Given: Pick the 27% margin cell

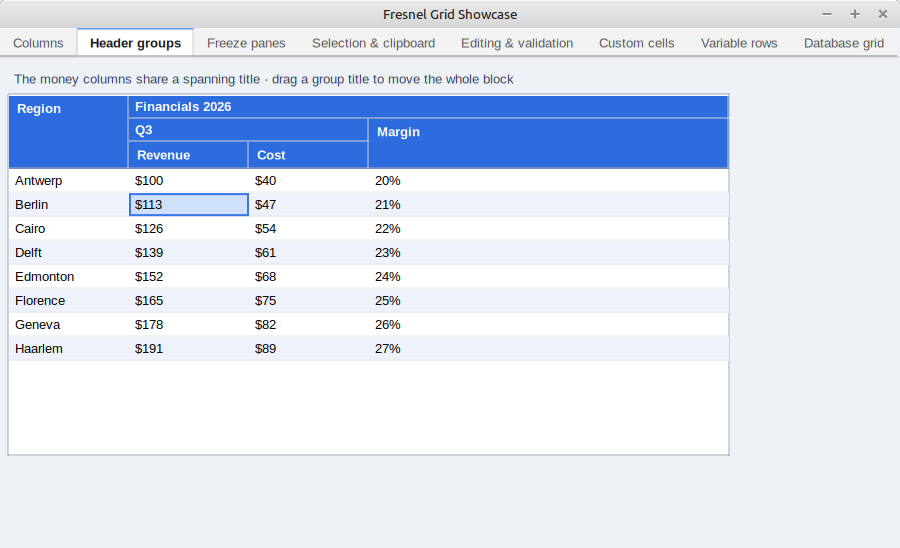Looking at the screenshot, I should (549, 349).
